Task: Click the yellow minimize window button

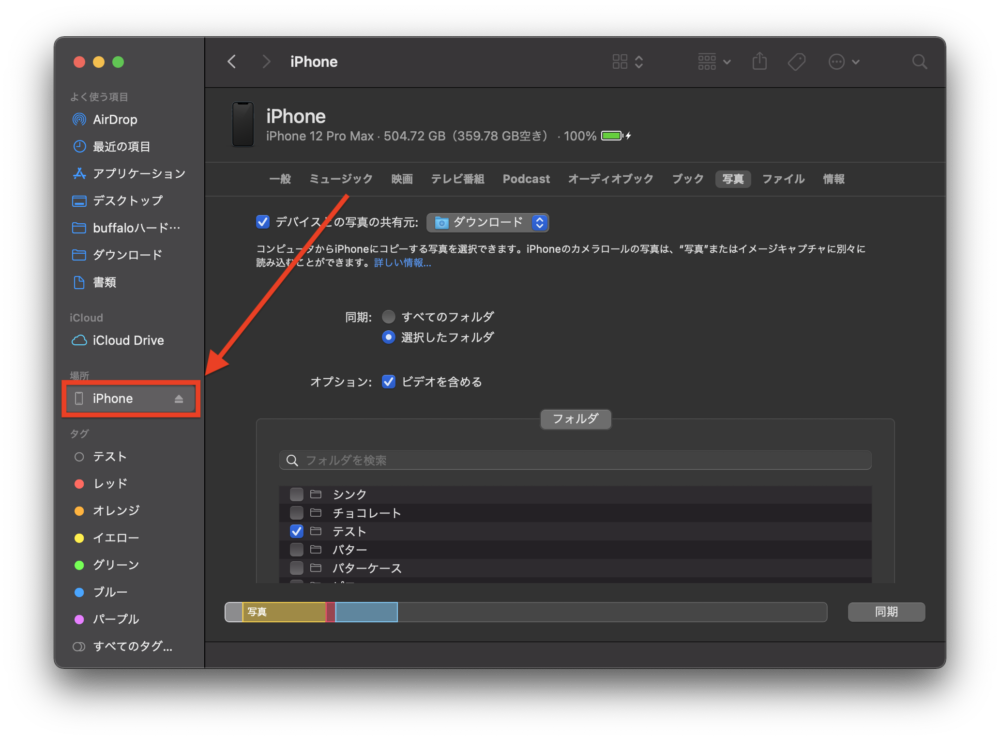Action: pyautogui.click(x=99, y=62)
